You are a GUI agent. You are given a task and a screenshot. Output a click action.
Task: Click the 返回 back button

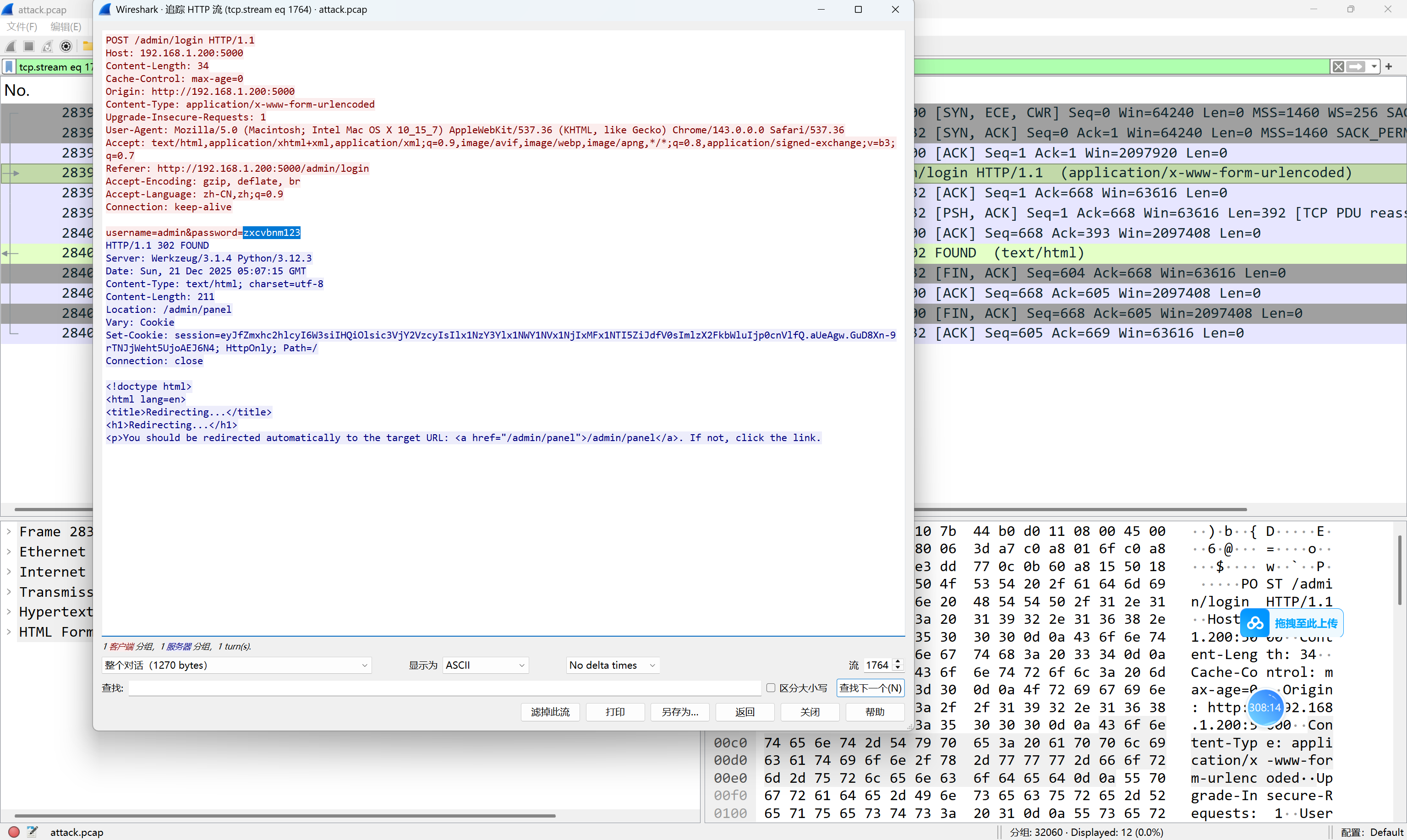[x=745, y=711]
